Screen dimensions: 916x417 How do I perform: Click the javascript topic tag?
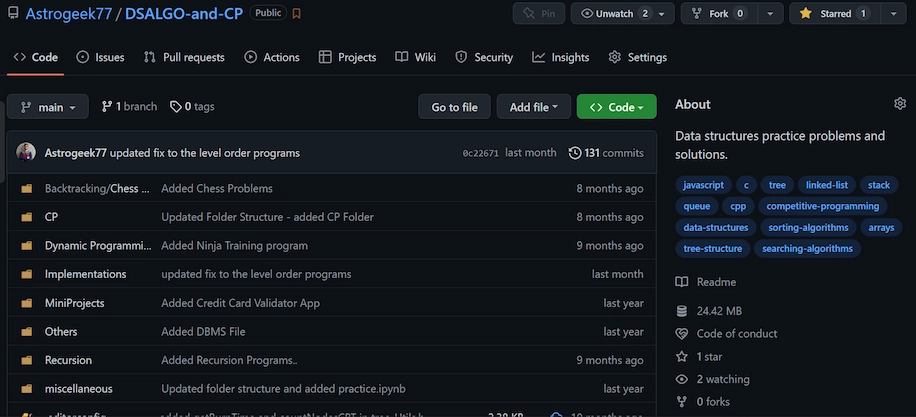pyautogui.click(x=703, y=185)
